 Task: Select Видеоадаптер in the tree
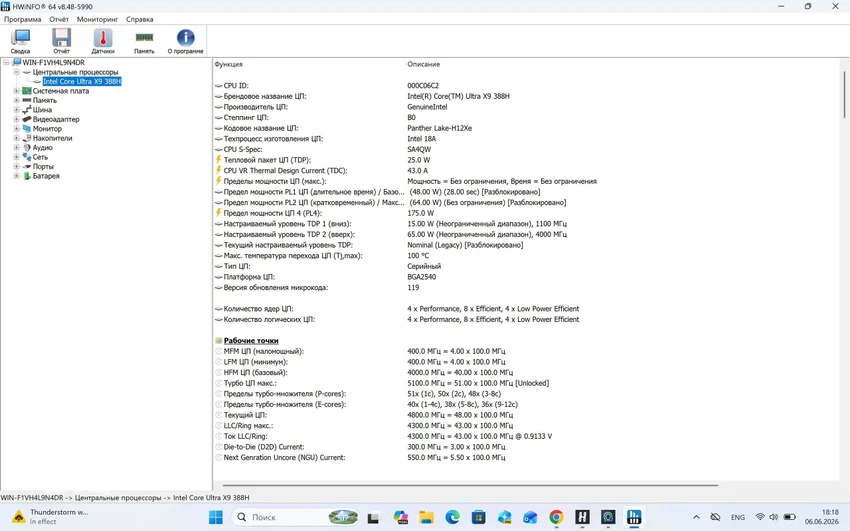(56, 119)
